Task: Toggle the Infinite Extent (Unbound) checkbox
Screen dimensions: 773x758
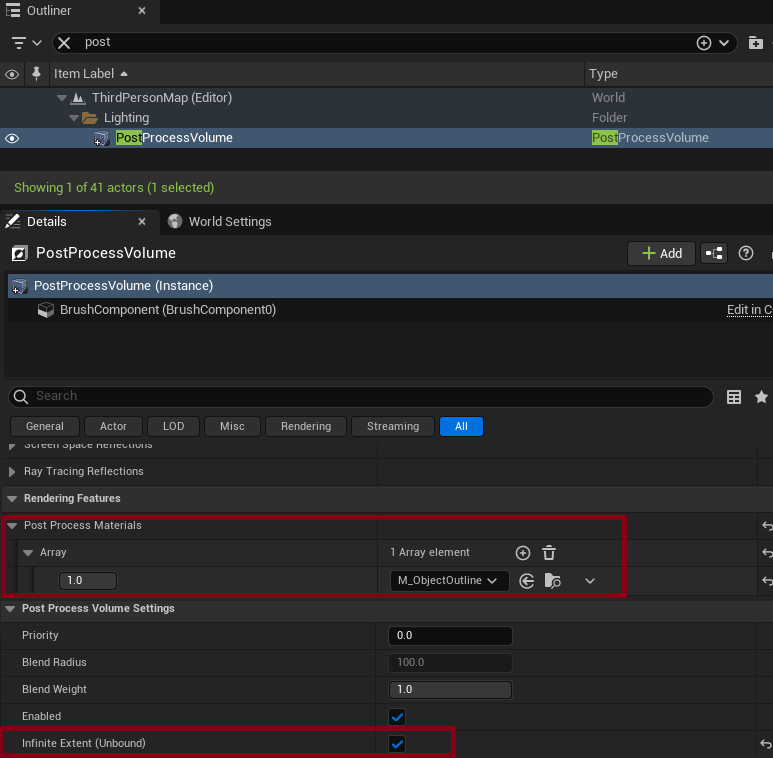Action: click(397, 744)
